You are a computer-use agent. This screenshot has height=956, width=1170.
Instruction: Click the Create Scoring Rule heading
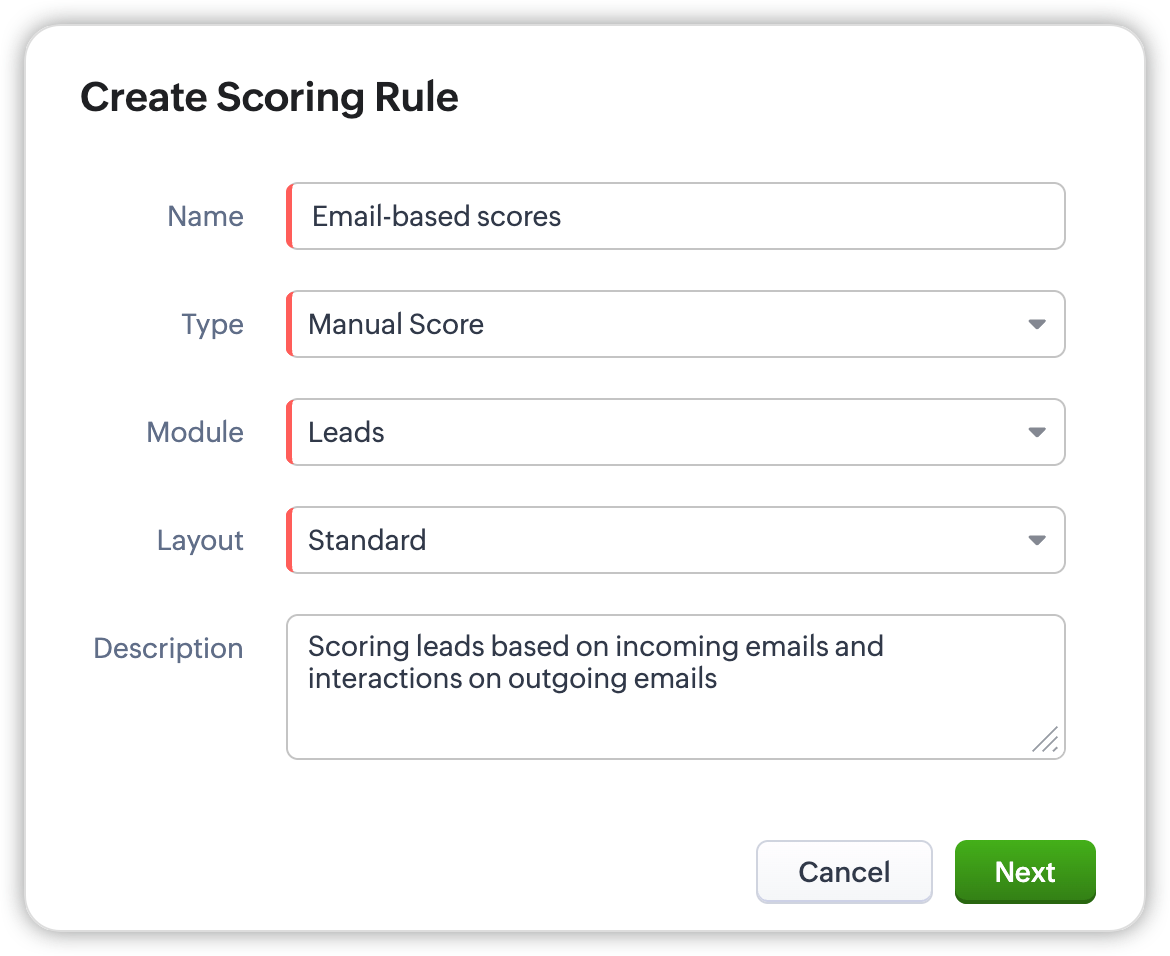point(269,97)
